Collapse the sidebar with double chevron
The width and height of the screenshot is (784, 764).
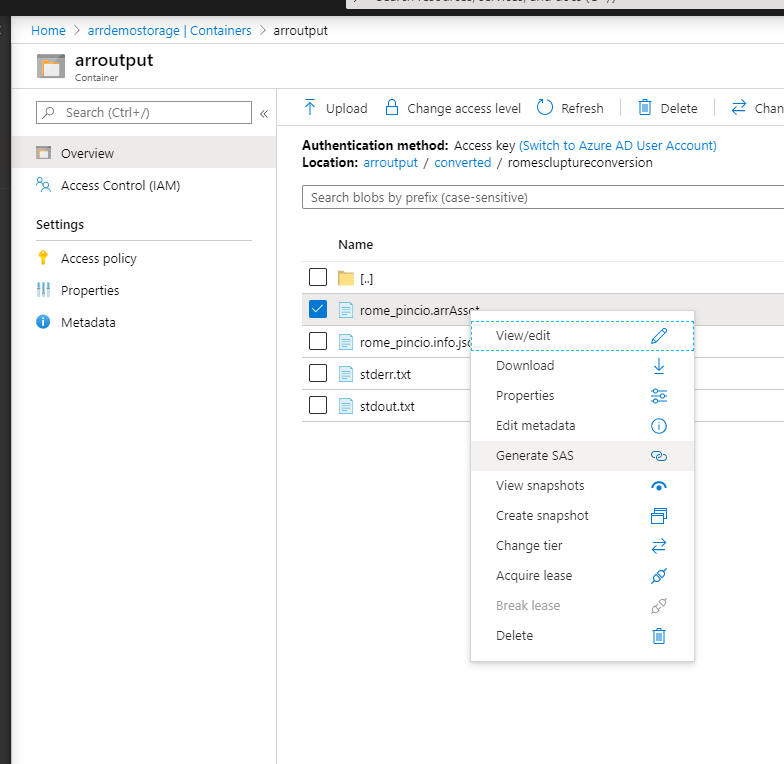pos(264,114)
